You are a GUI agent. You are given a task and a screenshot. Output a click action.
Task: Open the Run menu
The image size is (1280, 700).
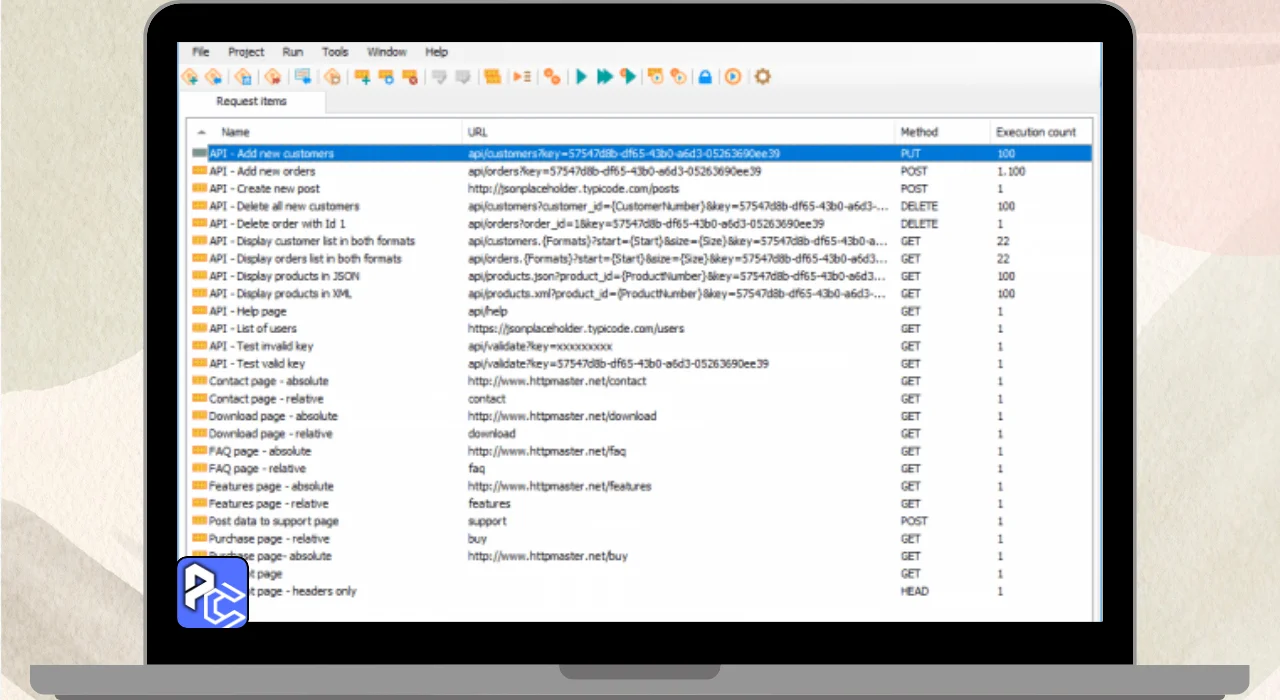point(292,52)
